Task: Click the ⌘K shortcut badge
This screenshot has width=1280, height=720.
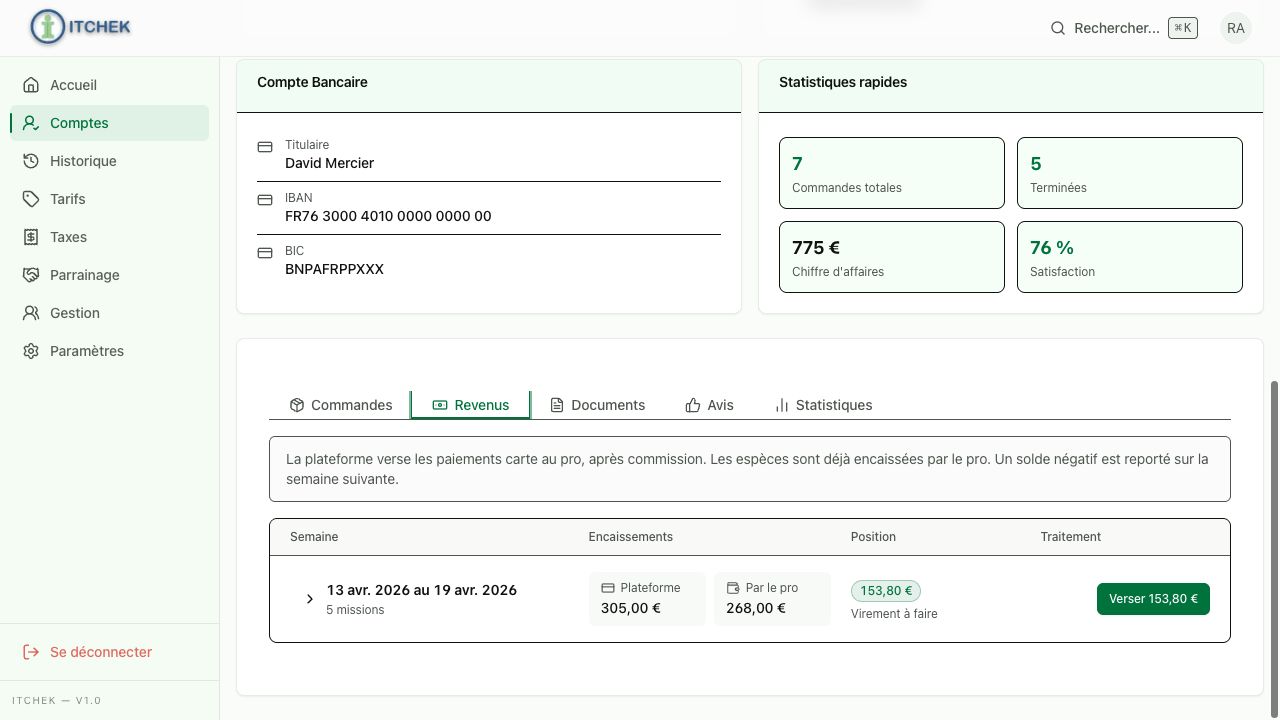Action: click(x=1183, y=28)
